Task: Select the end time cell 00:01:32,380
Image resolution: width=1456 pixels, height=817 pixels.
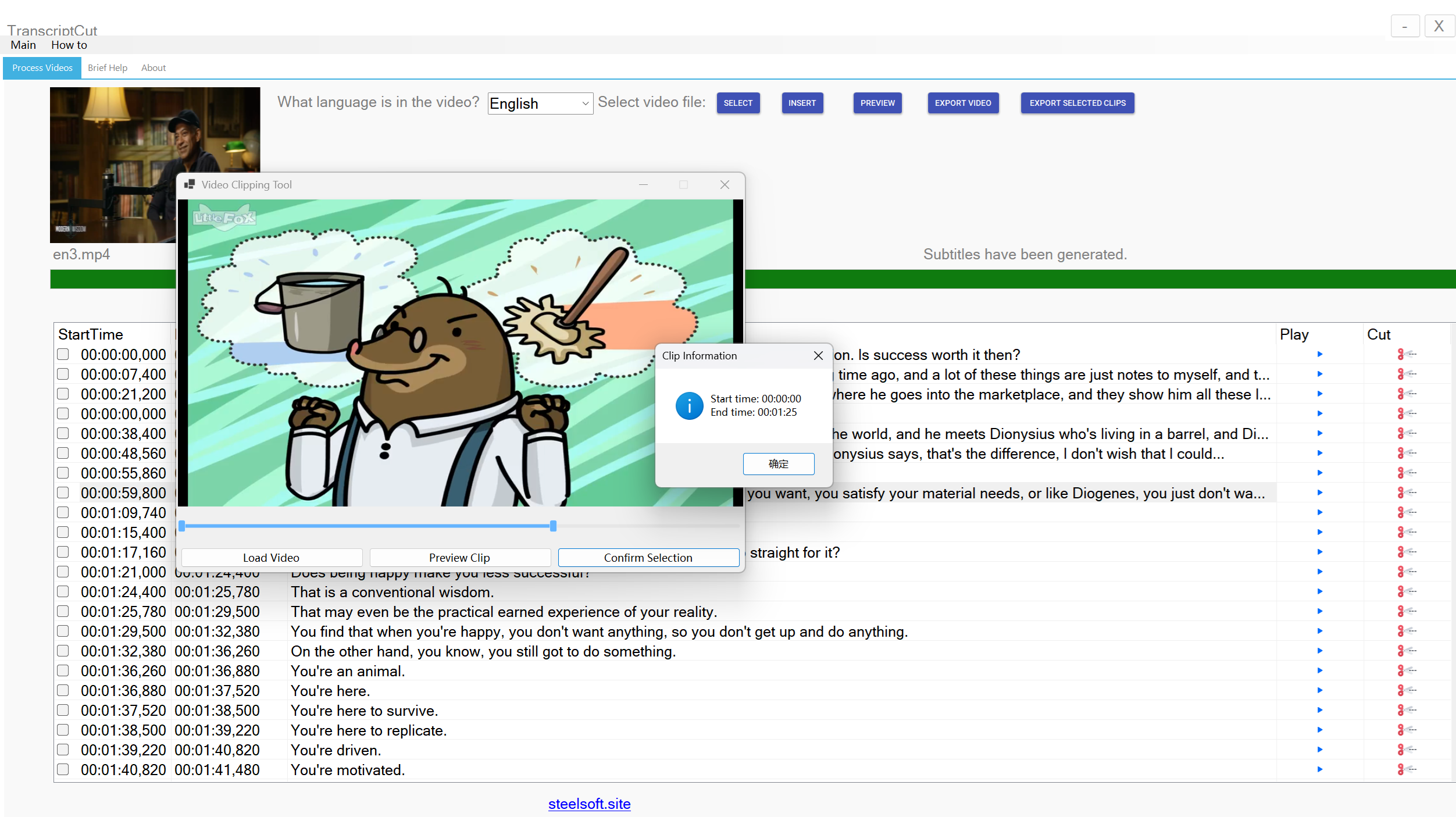Action: pyautogui.click(x=217, y=632)
